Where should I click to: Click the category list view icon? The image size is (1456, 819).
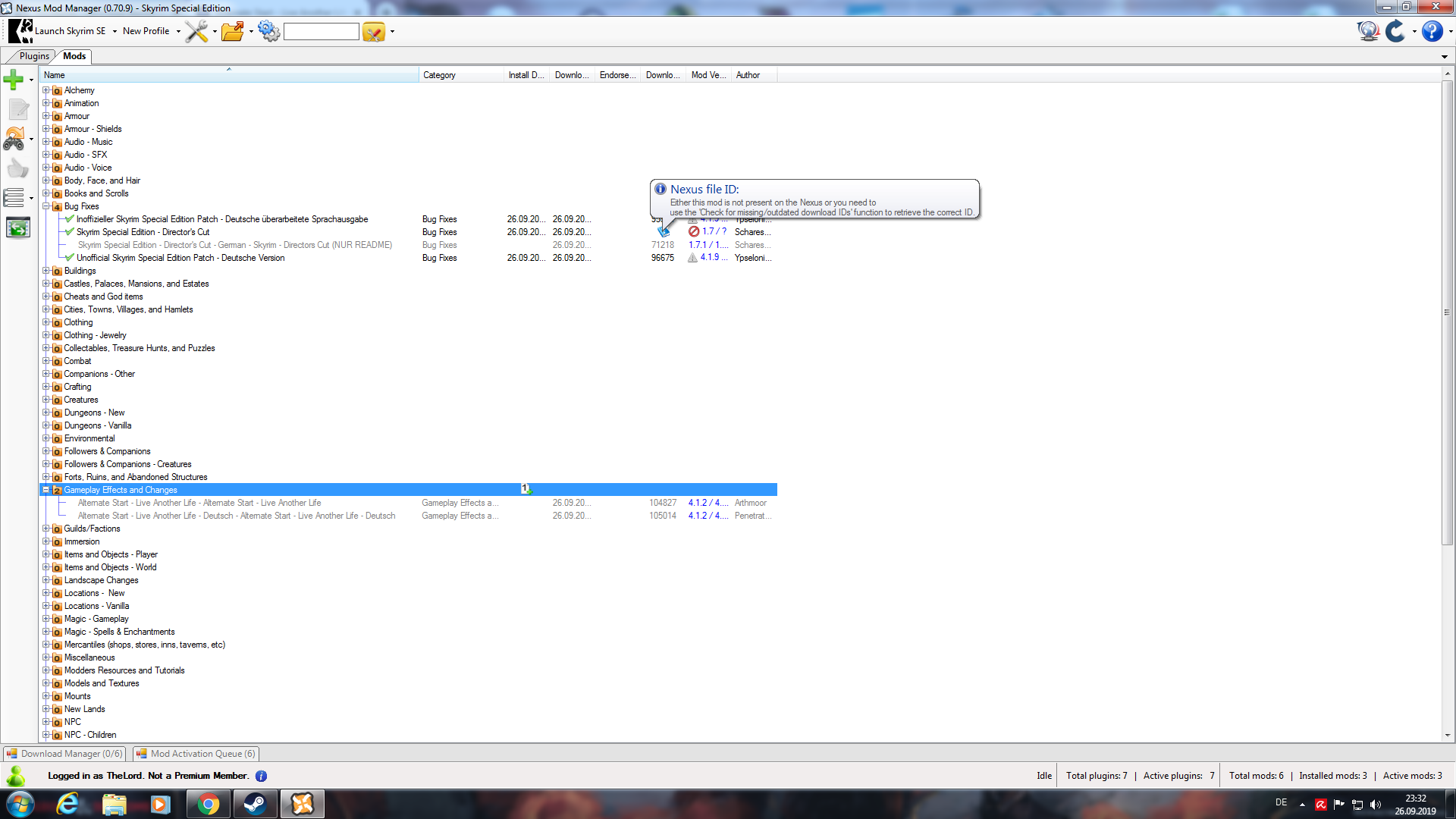click(x=14, y=198)
